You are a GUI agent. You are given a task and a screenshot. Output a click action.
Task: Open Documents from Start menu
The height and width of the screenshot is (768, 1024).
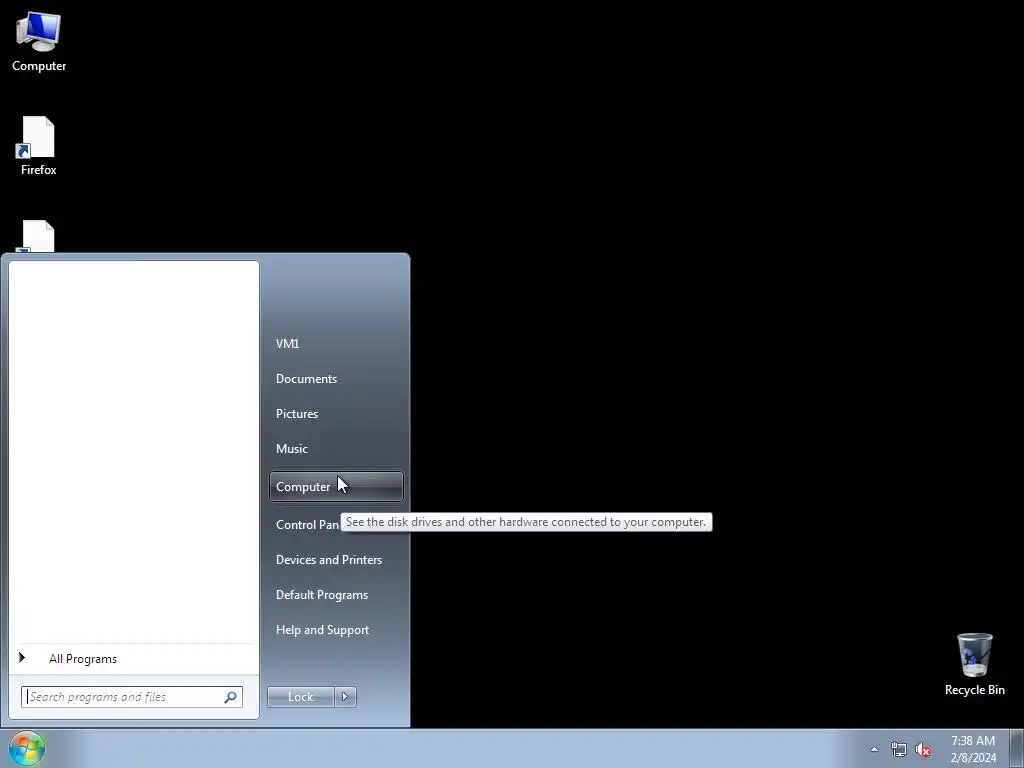(336, 379)
